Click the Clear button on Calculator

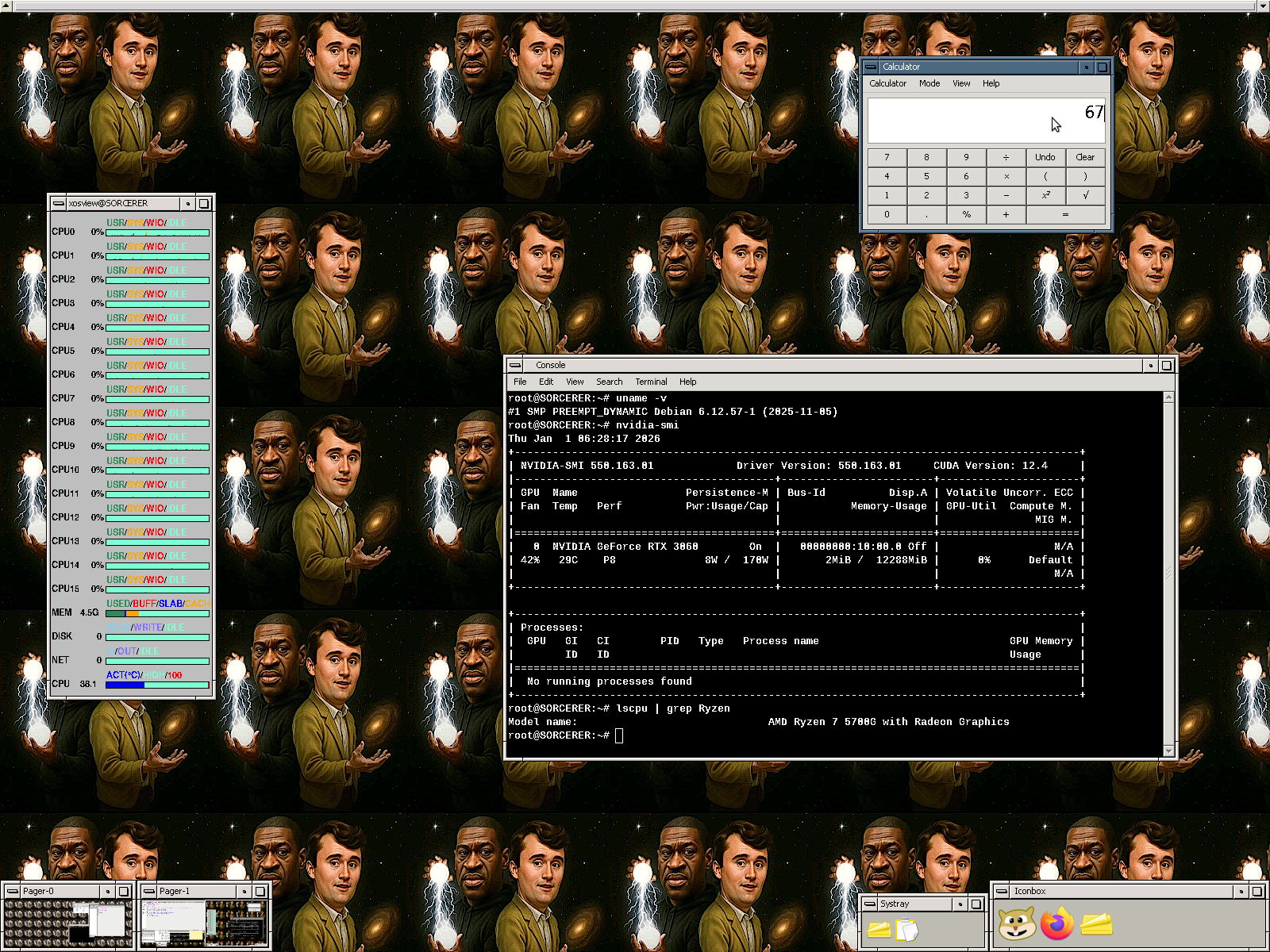(1085, 157)
